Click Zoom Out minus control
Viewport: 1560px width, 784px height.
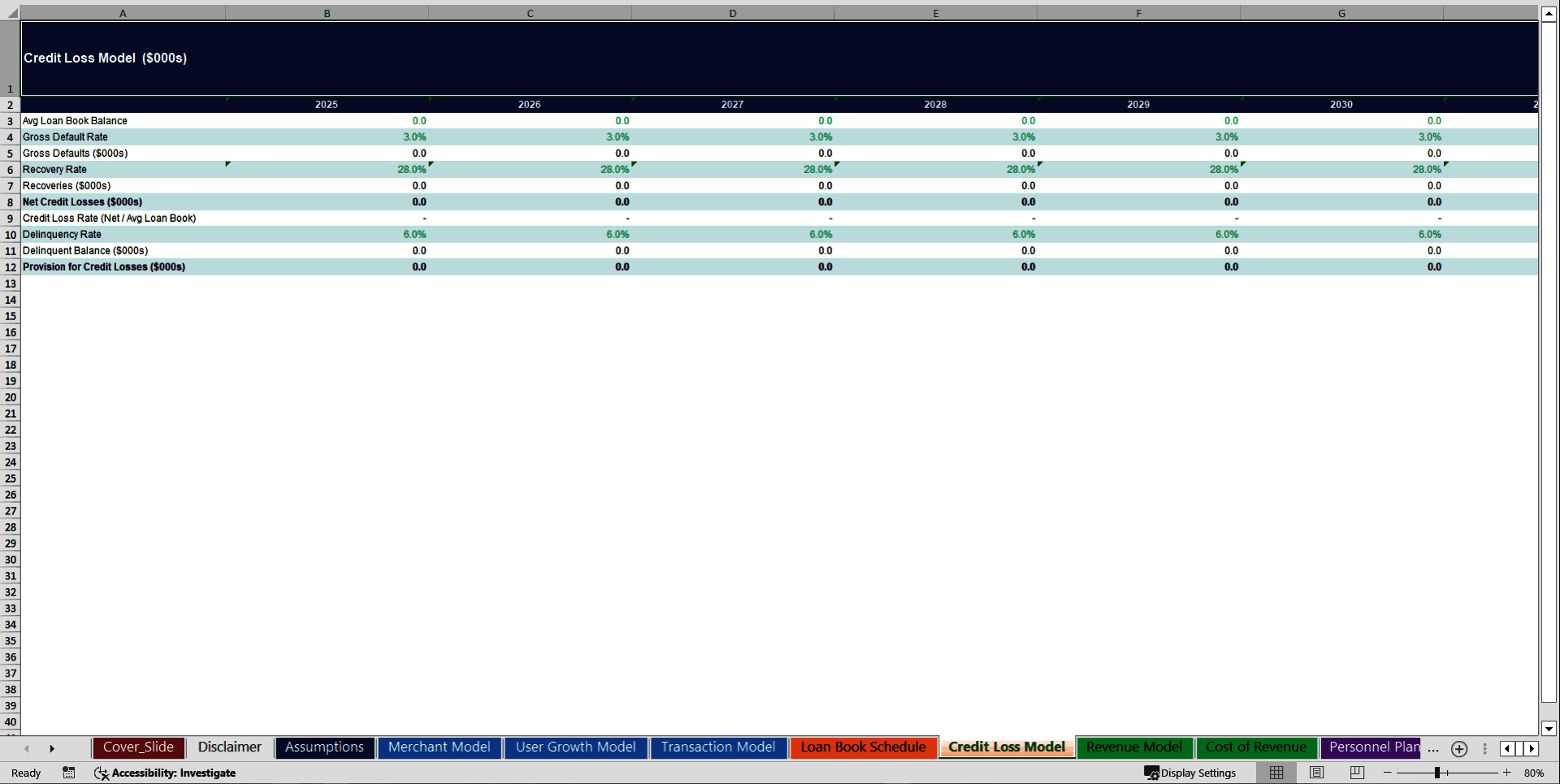pos(1389,773)
